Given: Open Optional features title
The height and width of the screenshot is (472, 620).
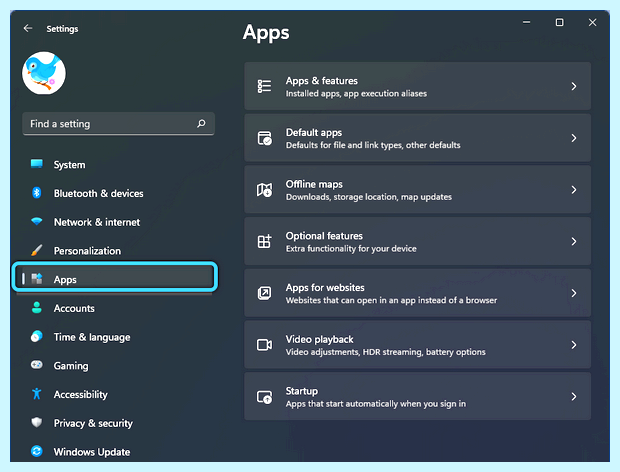Looking at the screenshot, I should [324, 236].
